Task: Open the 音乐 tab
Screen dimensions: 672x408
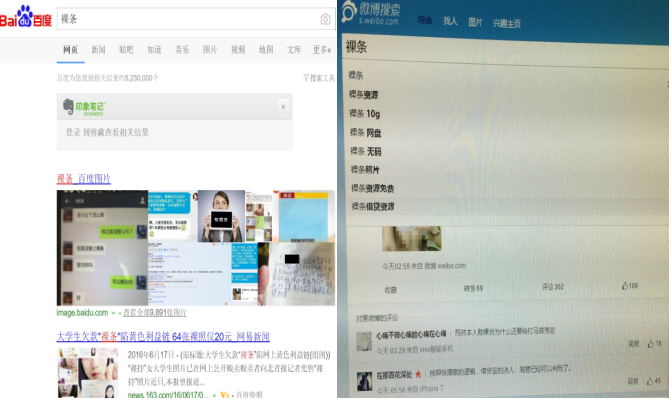Action: point(182,50)
